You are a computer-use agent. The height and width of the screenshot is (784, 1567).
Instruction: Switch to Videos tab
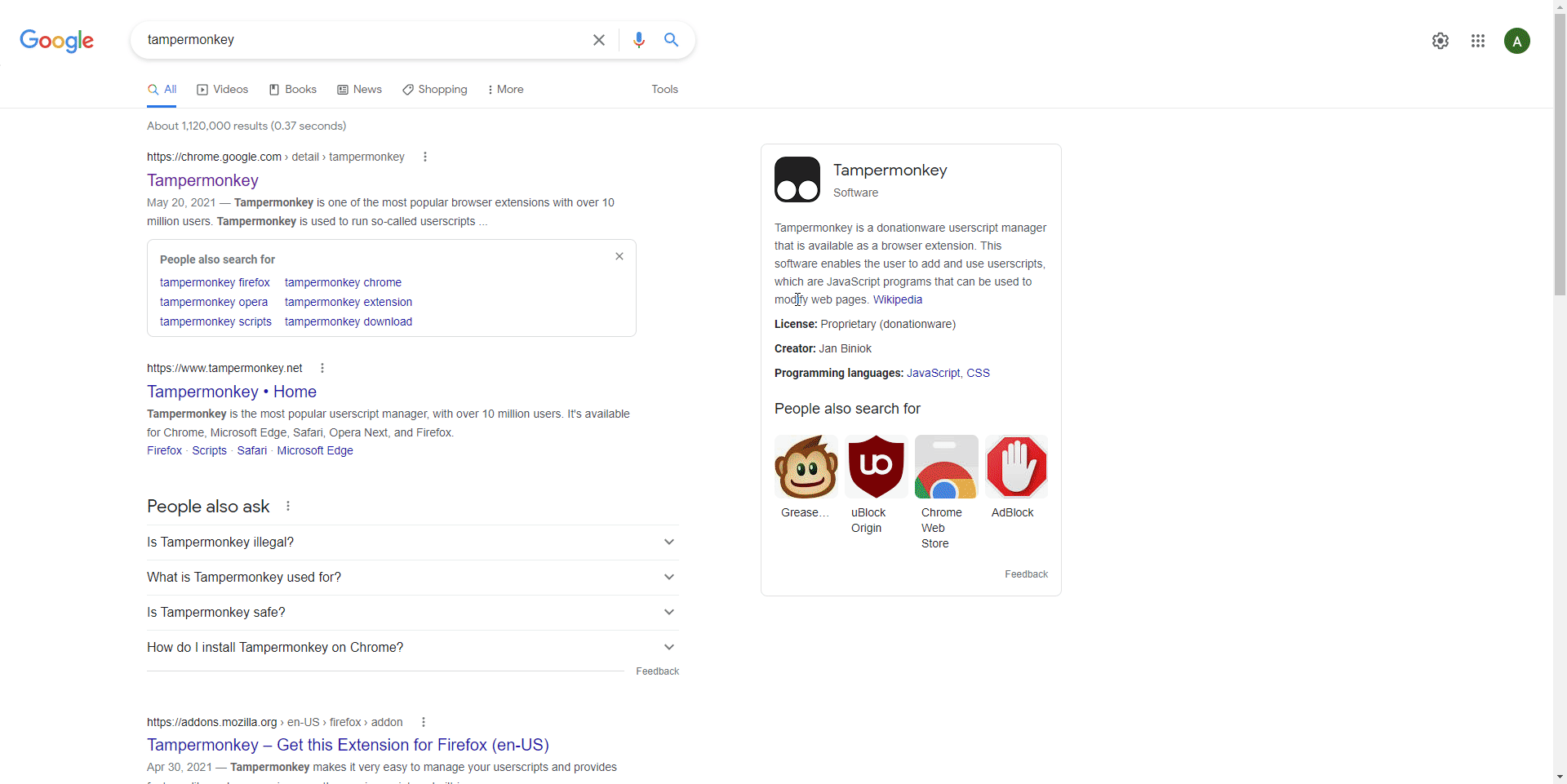click(x=223, y=90)
